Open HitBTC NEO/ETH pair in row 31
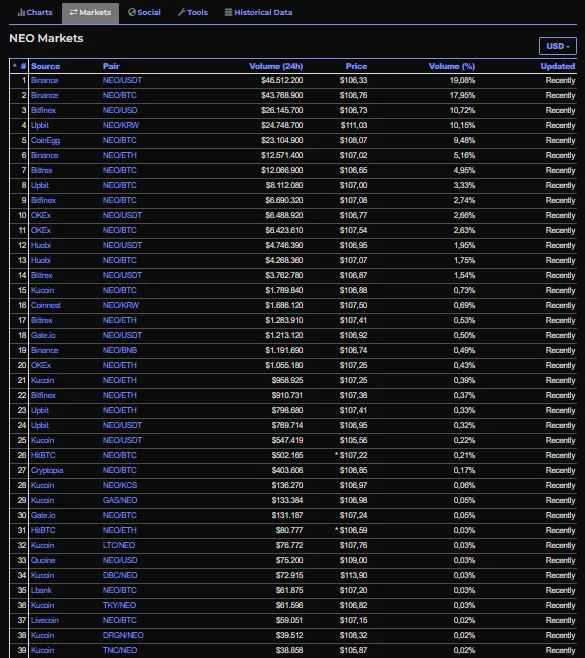The height and width of the screenshot is (658, 585). [120, 530]
